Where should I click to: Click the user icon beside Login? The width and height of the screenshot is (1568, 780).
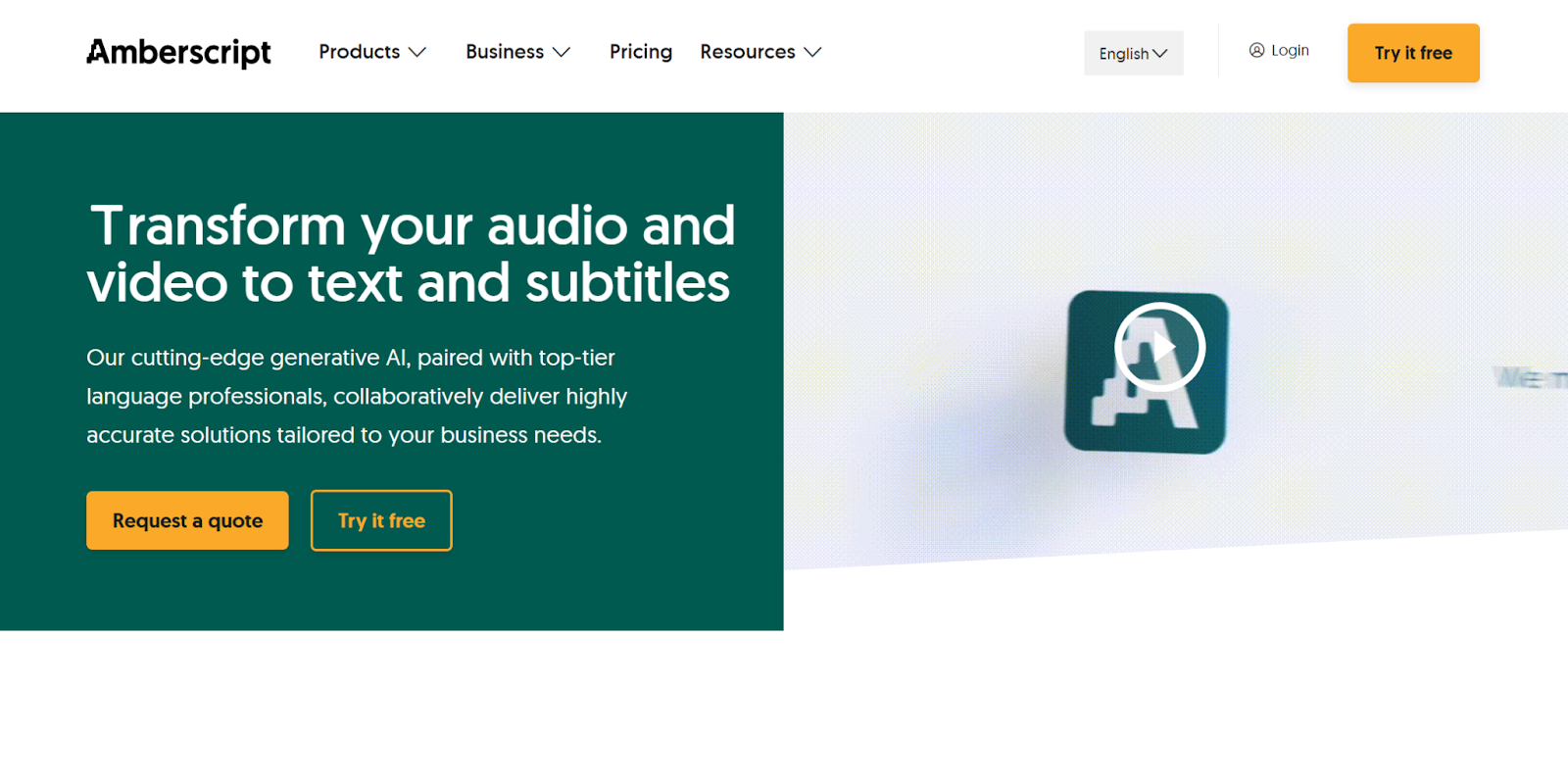pyautogui.click(x=1256, y=50)
